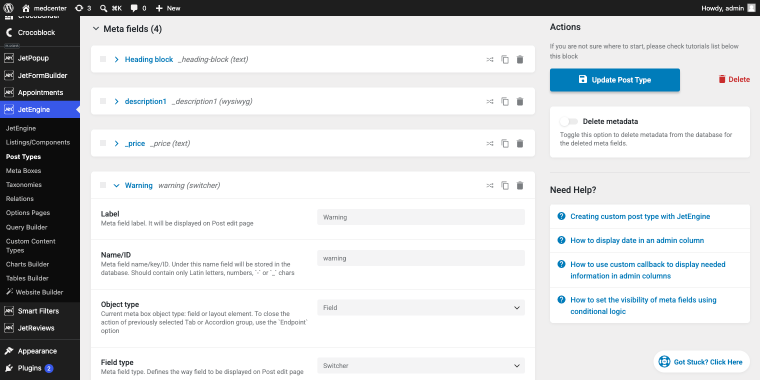The width and height of the screenshot is (760, 380).
Task: Go to Meta Boxes submenu
Action: pos(23,171)
